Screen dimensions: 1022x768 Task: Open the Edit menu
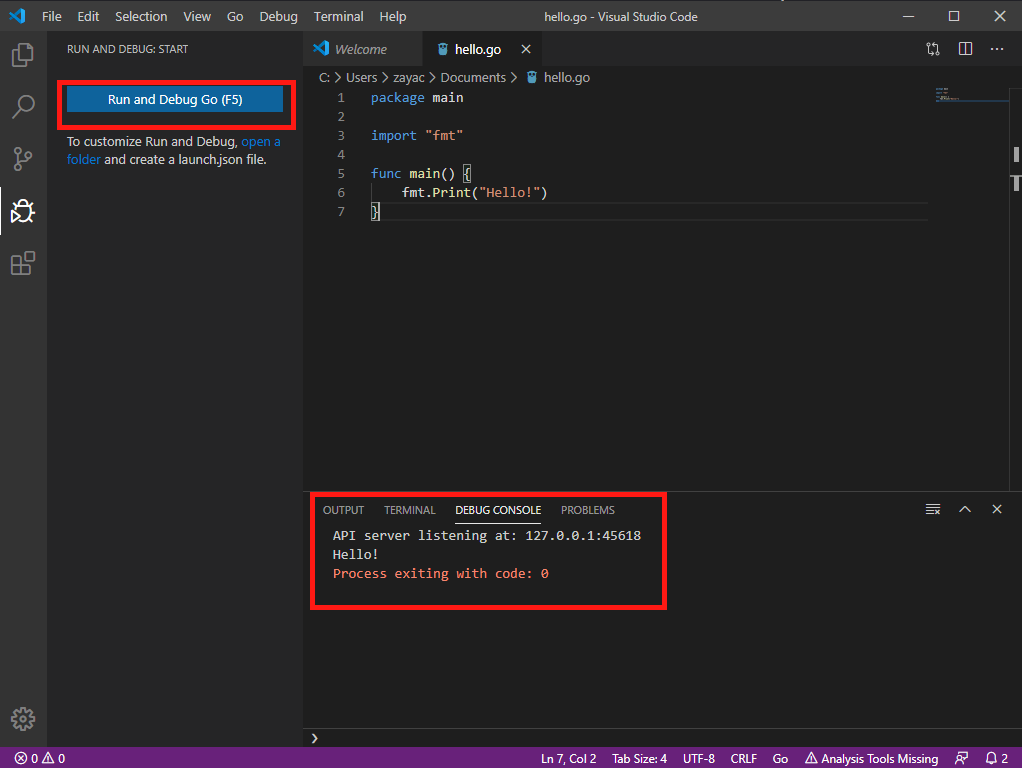tap(88, 16)
